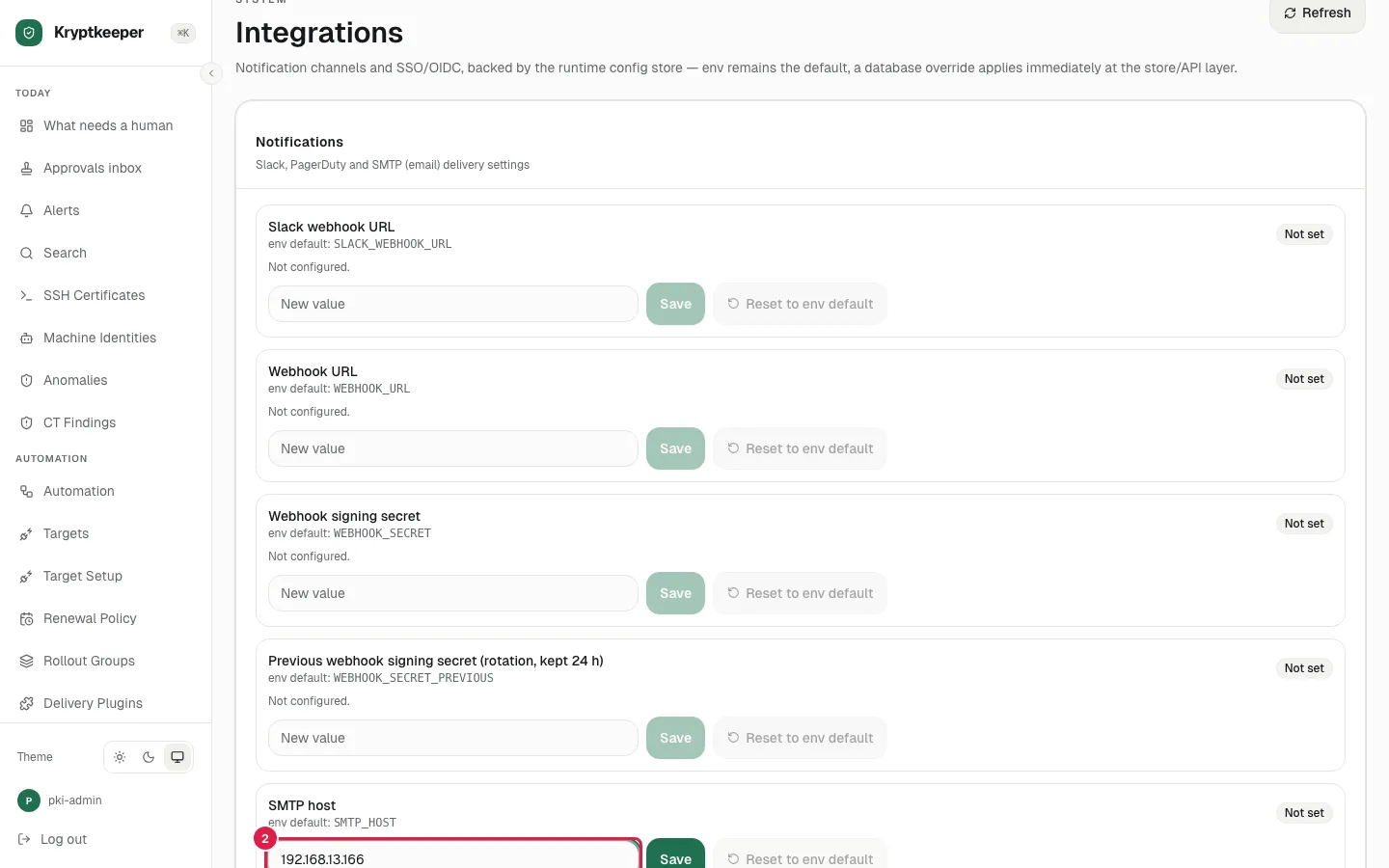Click the Rollout Groups layers icon
The width and height of the screenshot is (1389, 868).
tap(27, 661)
